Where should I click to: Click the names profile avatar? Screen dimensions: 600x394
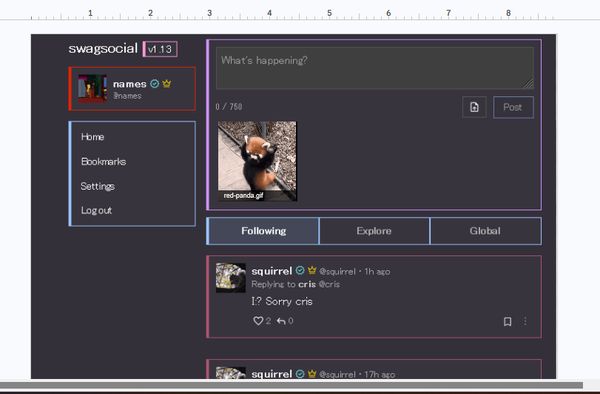pyautogui.click(x=92, y=89)
